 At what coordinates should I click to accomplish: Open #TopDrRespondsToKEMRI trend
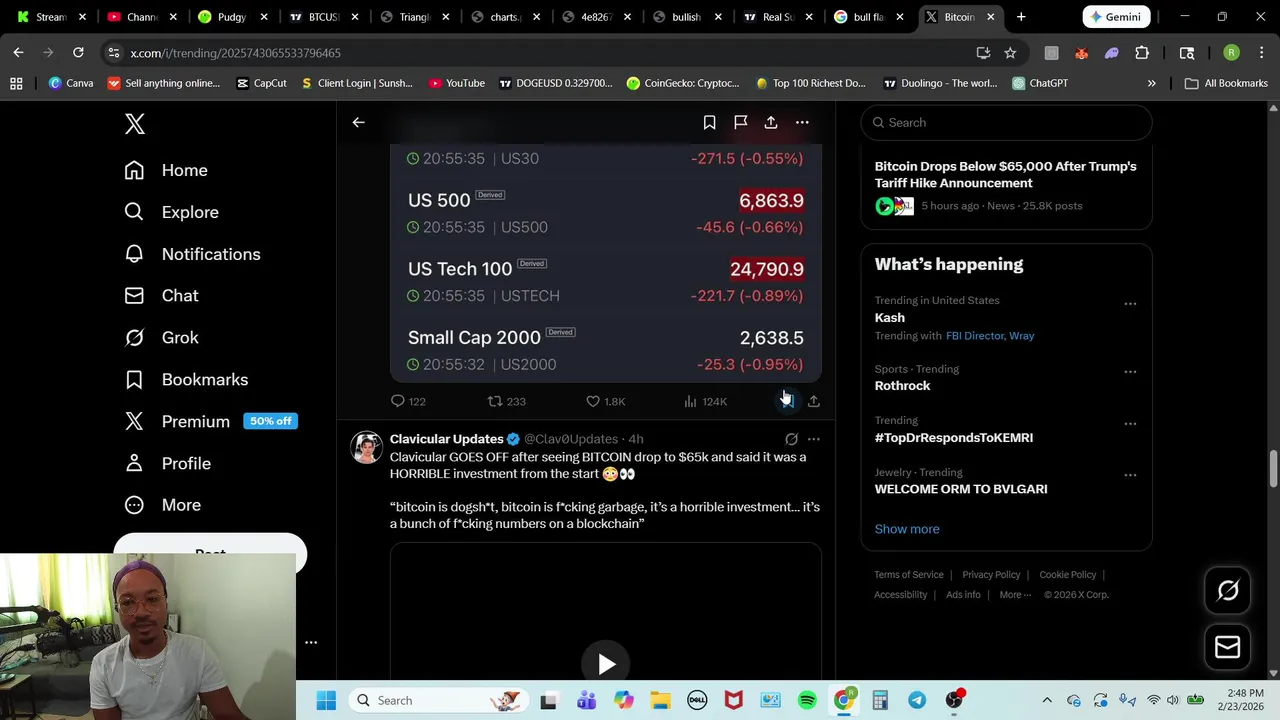[x=954, y=438]
